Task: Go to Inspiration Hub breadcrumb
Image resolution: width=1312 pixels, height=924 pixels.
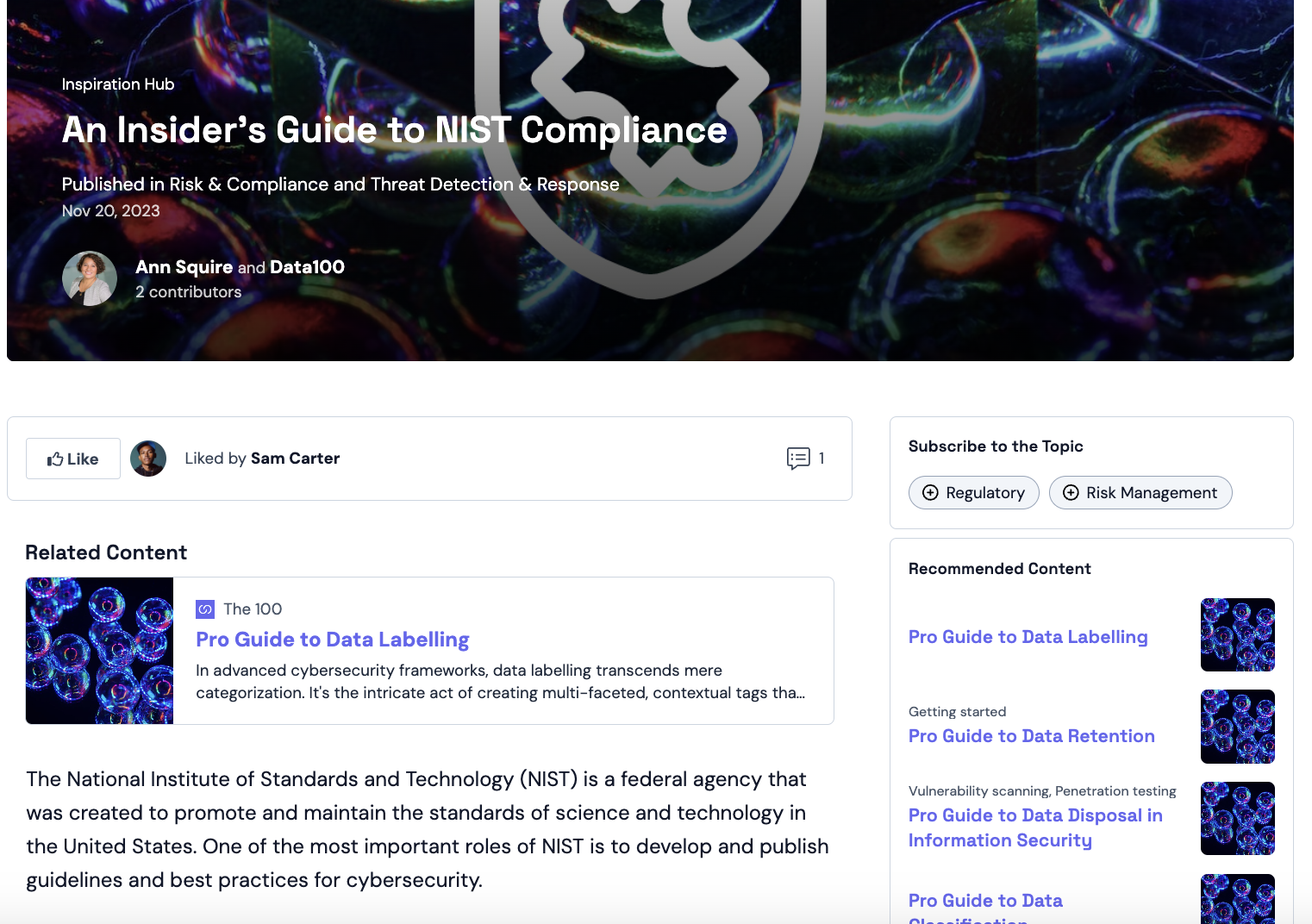Action: (118, 84)
